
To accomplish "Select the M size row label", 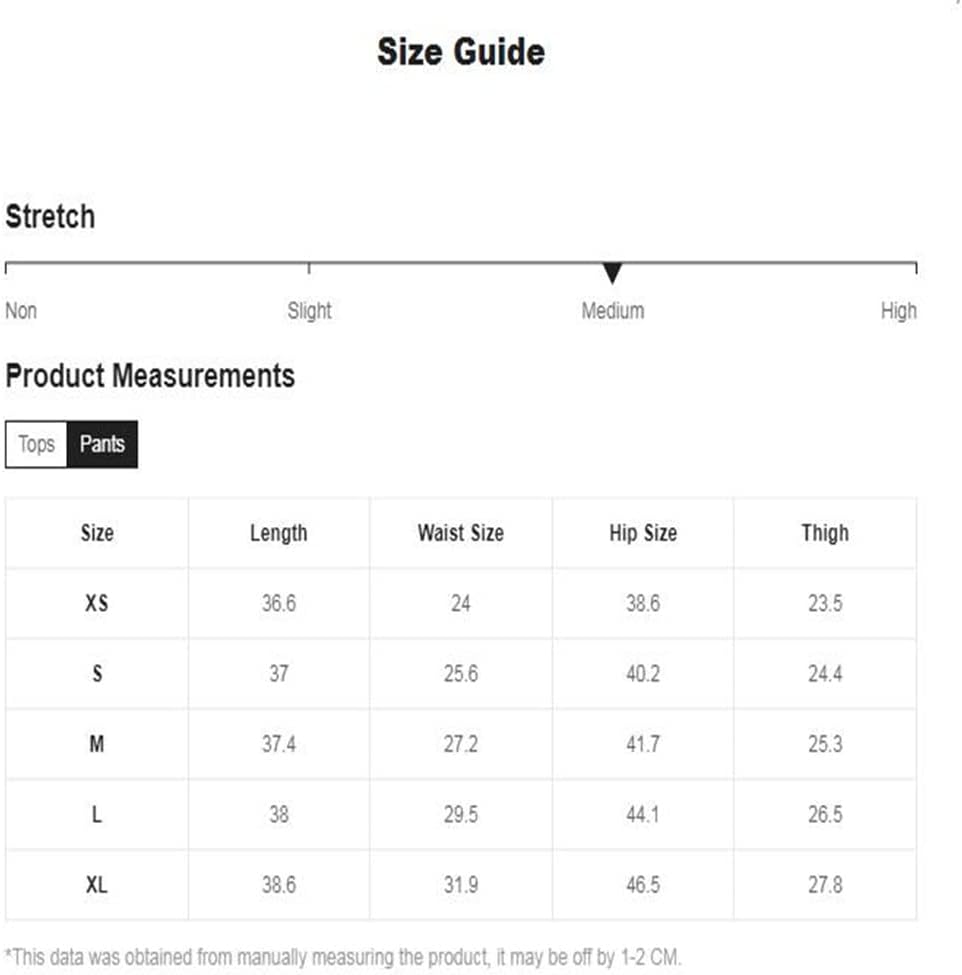I will [97, 744].
